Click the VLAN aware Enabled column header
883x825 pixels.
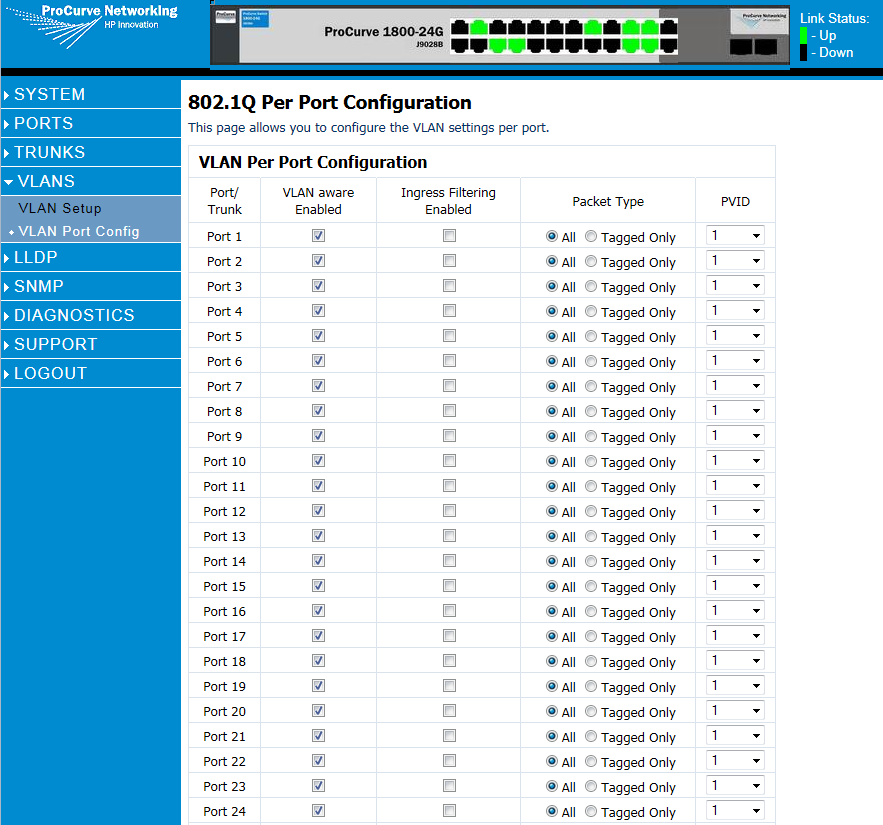[x=318, y=201]
